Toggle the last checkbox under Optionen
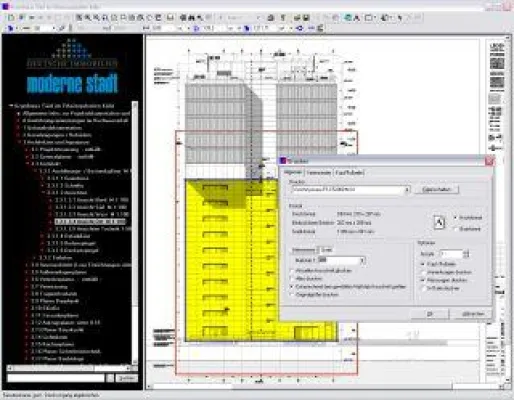514x400 pixels. click(441, 288)
